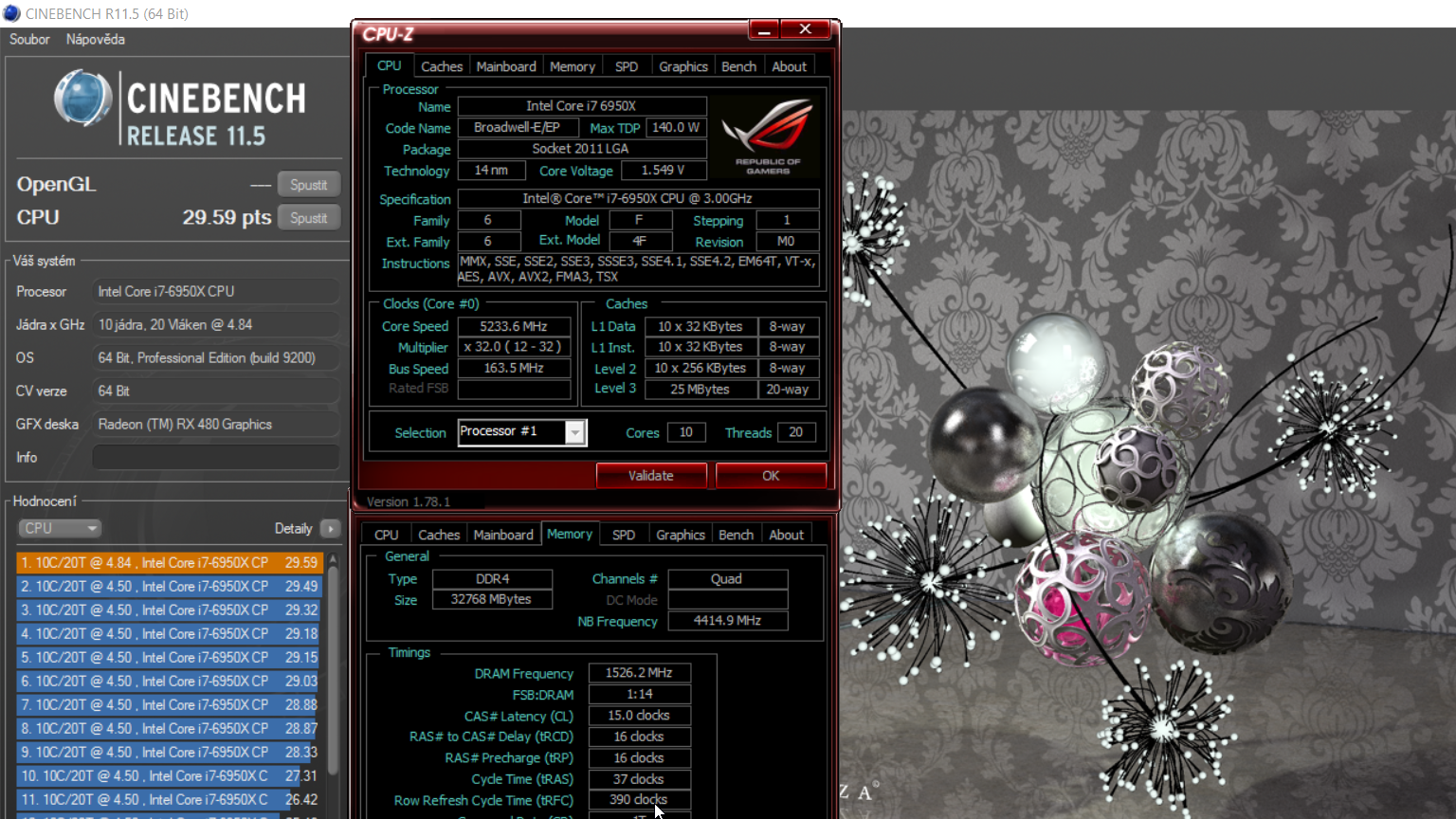The height and width of the screenshot is (819, 1456).
Task: Switch to Graphics tab in upper CPU-Z
Action: [683, 66]
